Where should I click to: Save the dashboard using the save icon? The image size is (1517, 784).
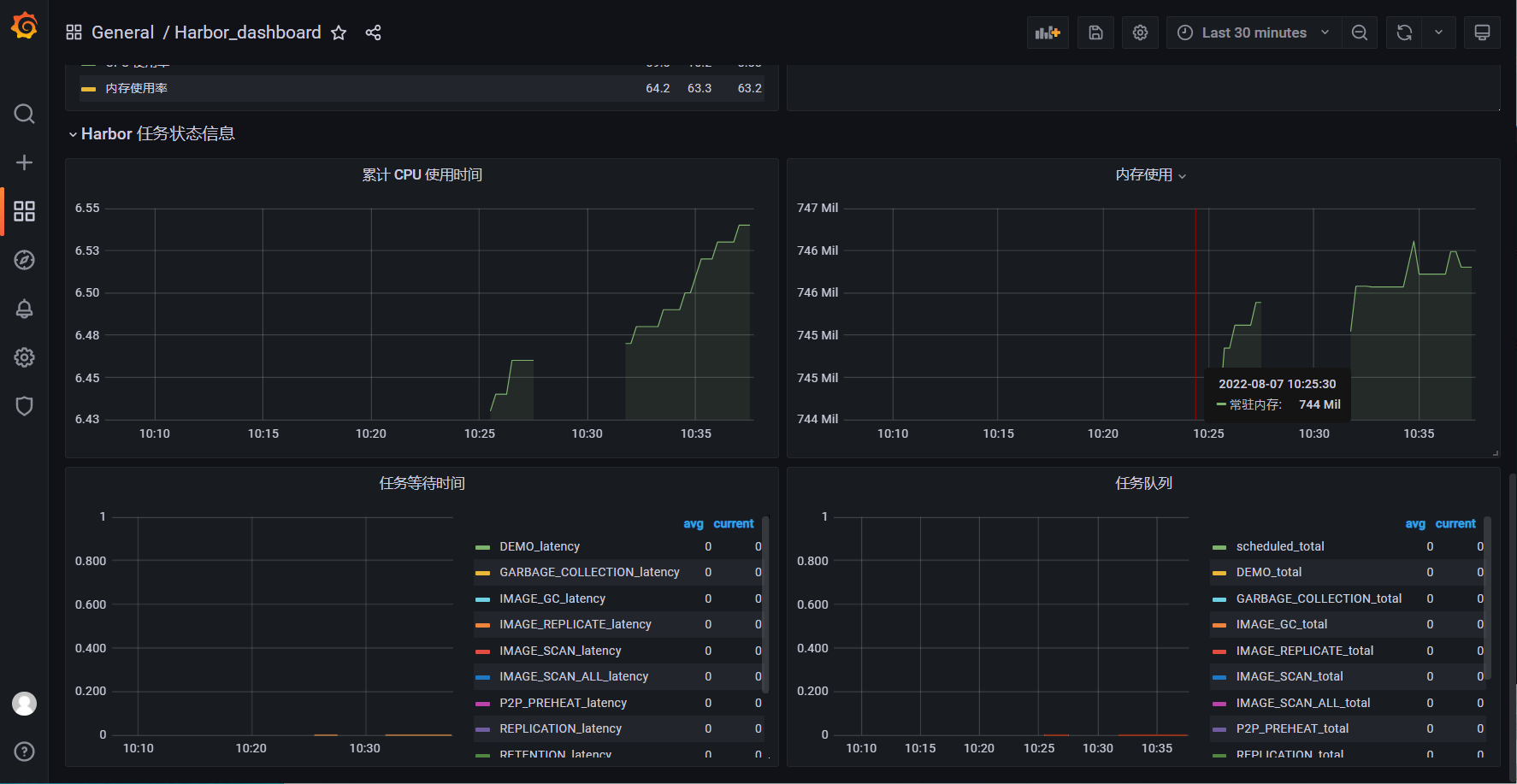(x=1095, y=32)
